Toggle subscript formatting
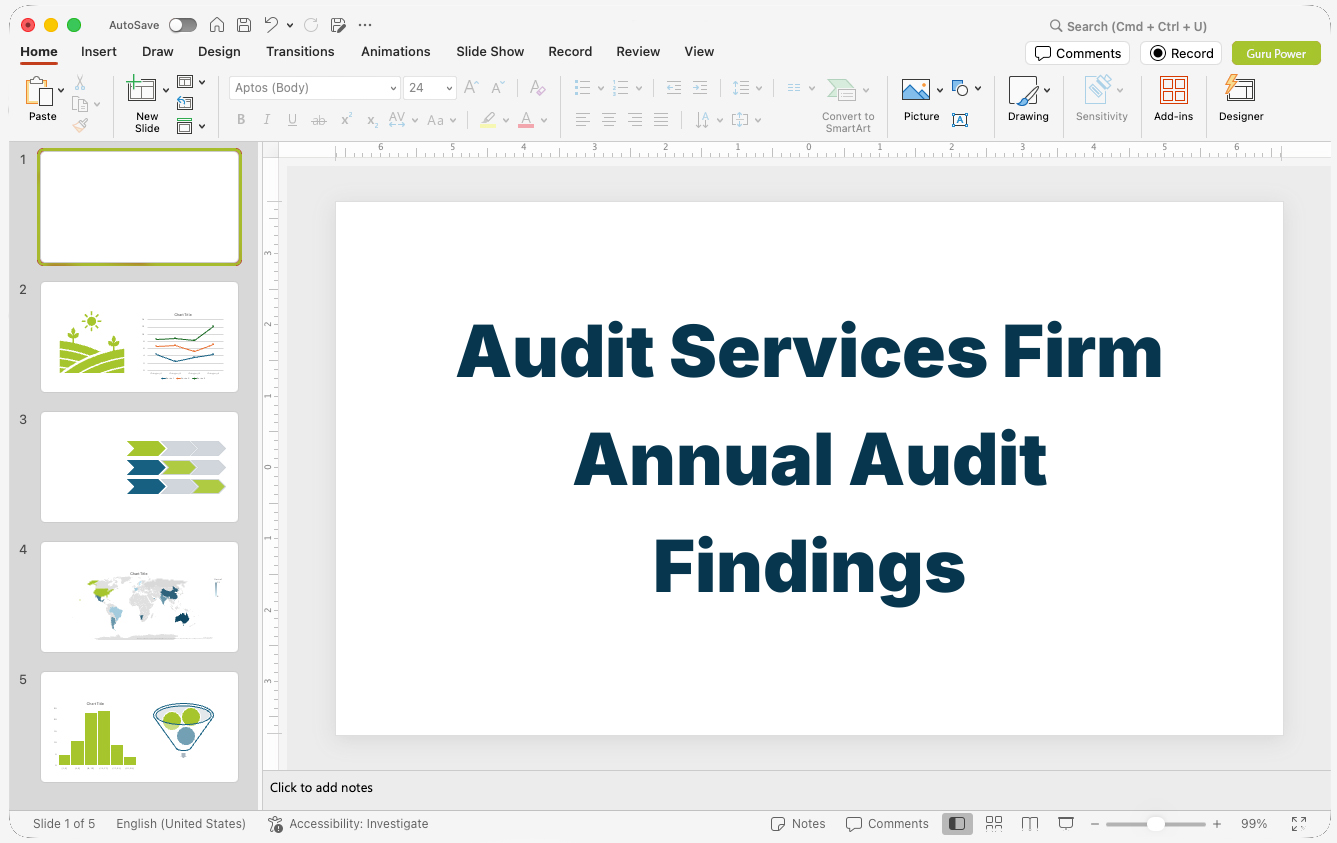The width and height of the screenshot is (1337, 843). 372,121
